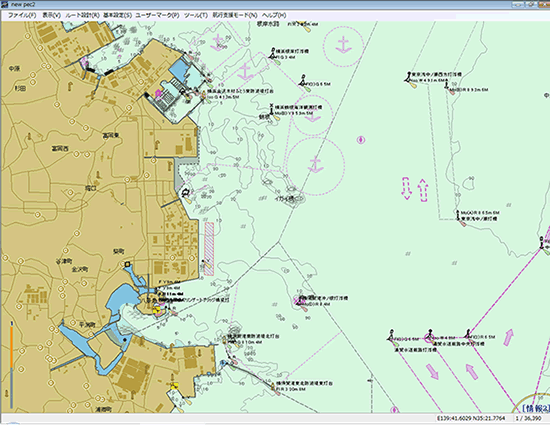
Task: Click the upward dashed magenta traffic arrow
Action: 423,190
